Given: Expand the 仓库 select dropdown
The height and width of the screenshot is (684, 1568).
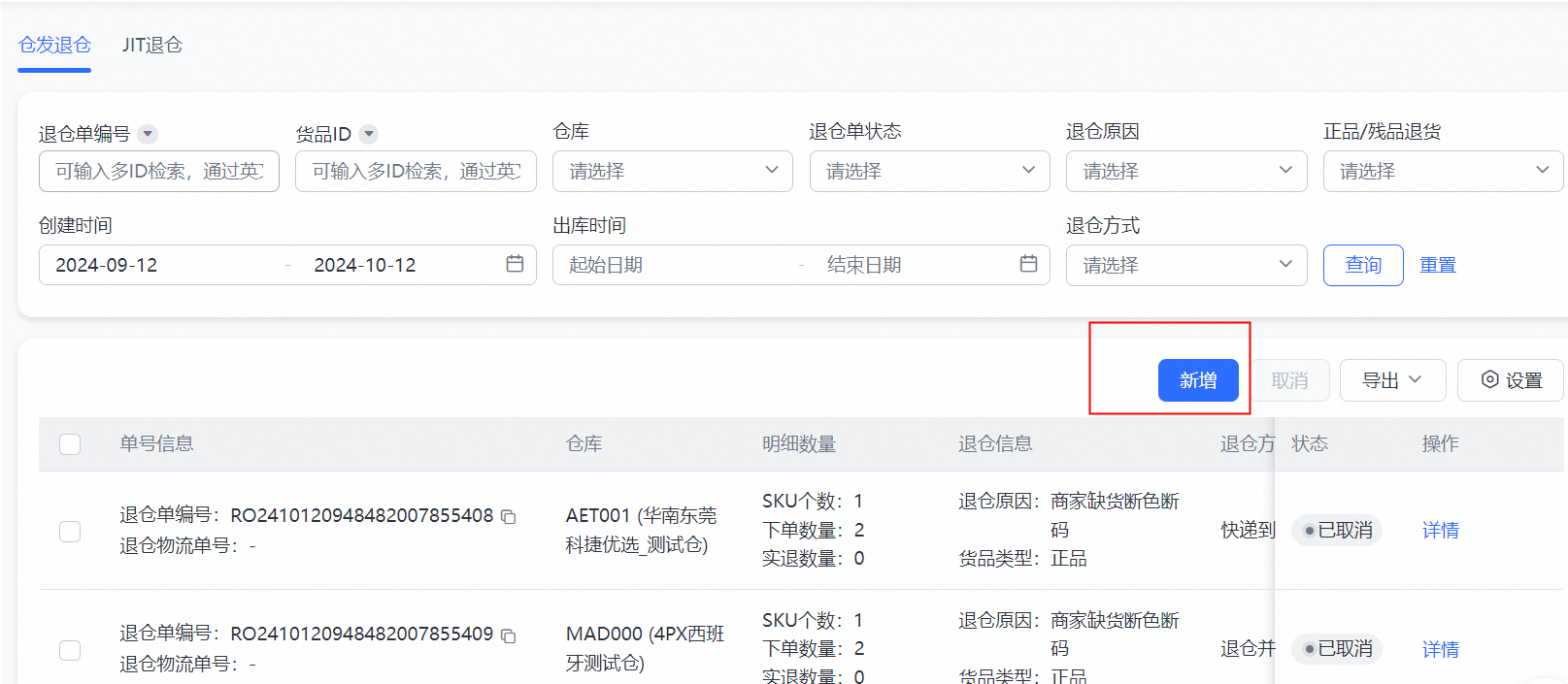Looking at the screenshot, I should [672, 171].
